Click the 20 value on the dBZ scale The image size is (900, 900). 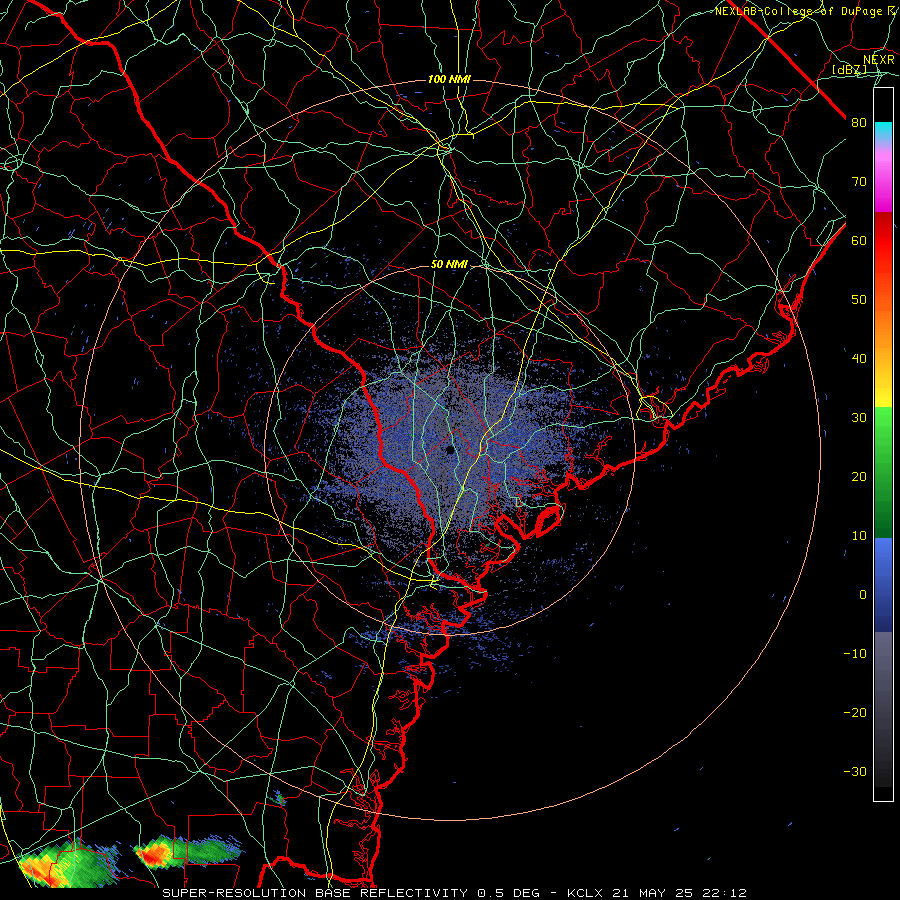pos(859,477)
